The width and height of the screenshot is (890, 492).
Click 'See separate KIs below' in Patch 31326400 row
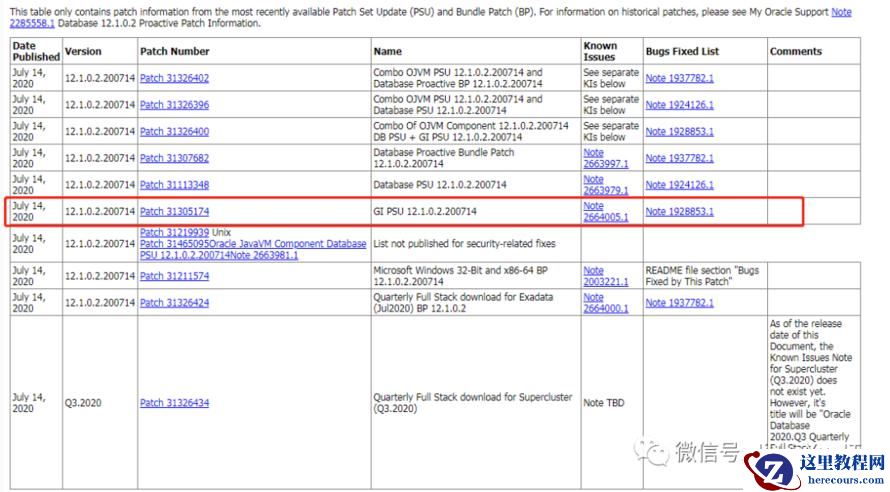point(611,132)
